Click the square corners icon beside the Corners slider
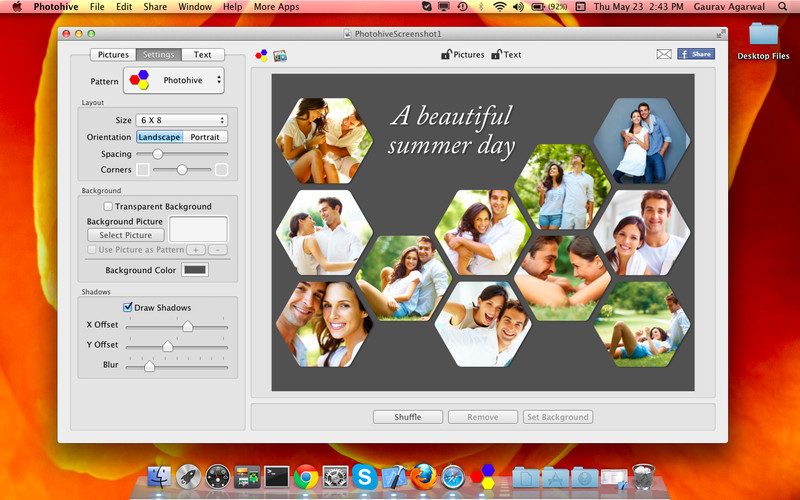800x500 pixels. pos(143,169)
